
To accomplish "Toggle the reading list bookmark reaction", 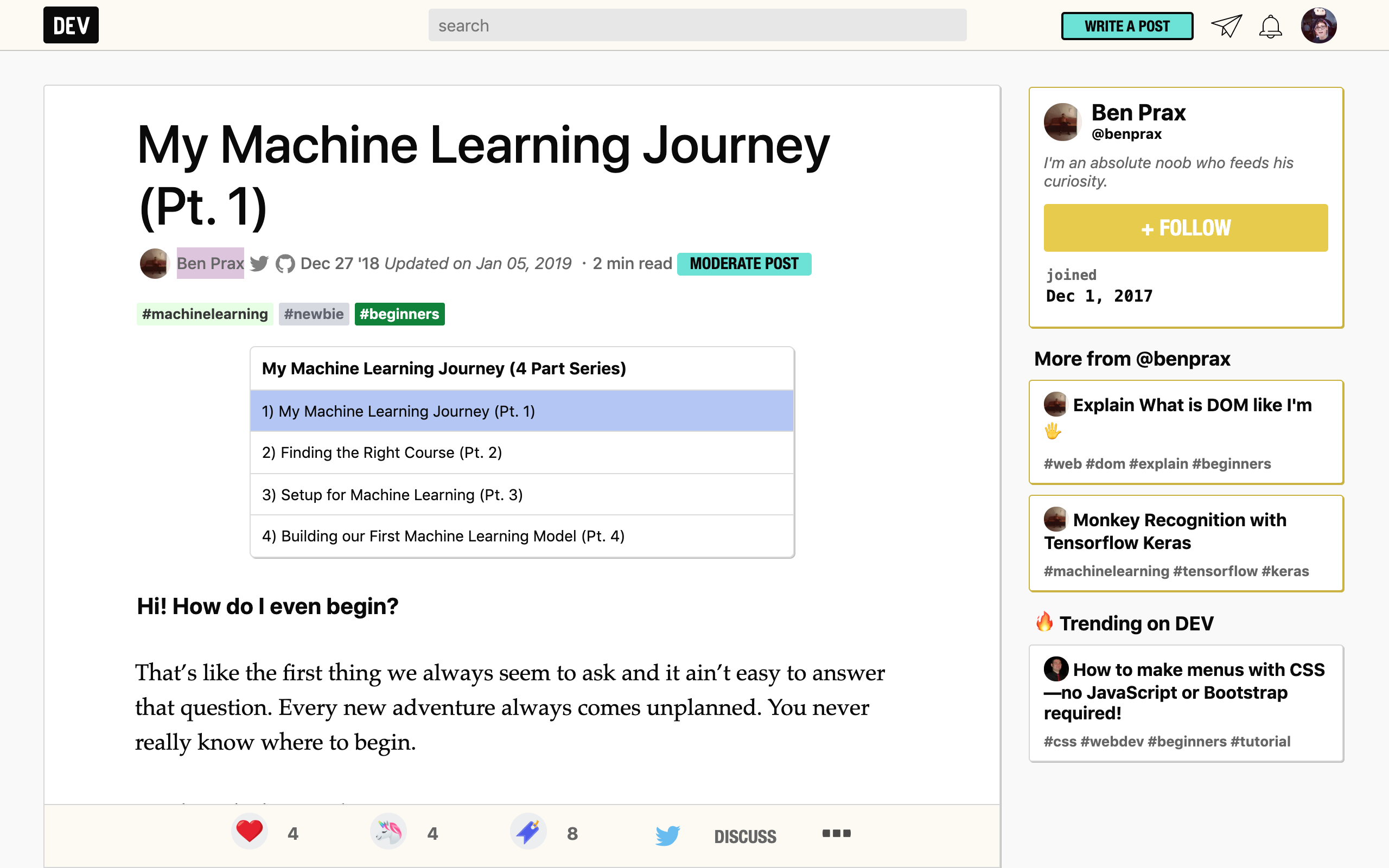I will click(x=528, y=832).
